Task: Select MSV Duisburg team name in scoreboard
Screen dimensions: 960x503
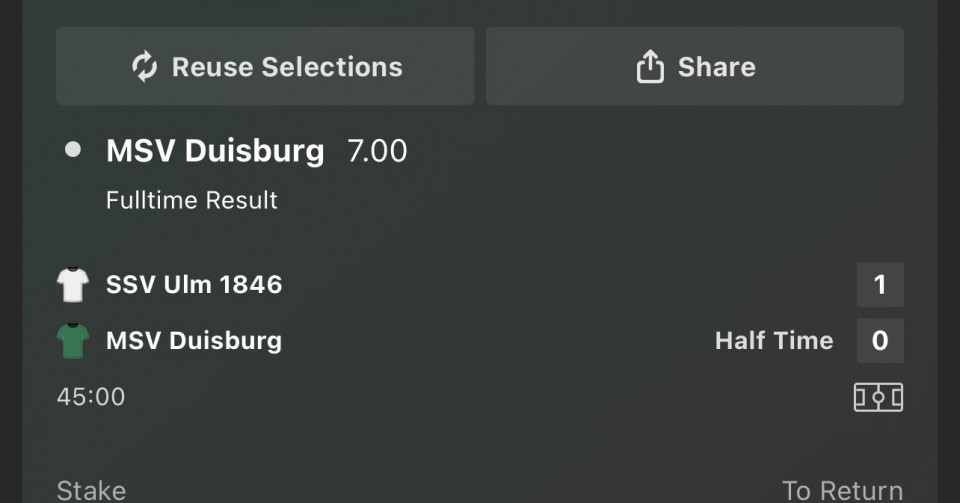Action: click(194, 341)
